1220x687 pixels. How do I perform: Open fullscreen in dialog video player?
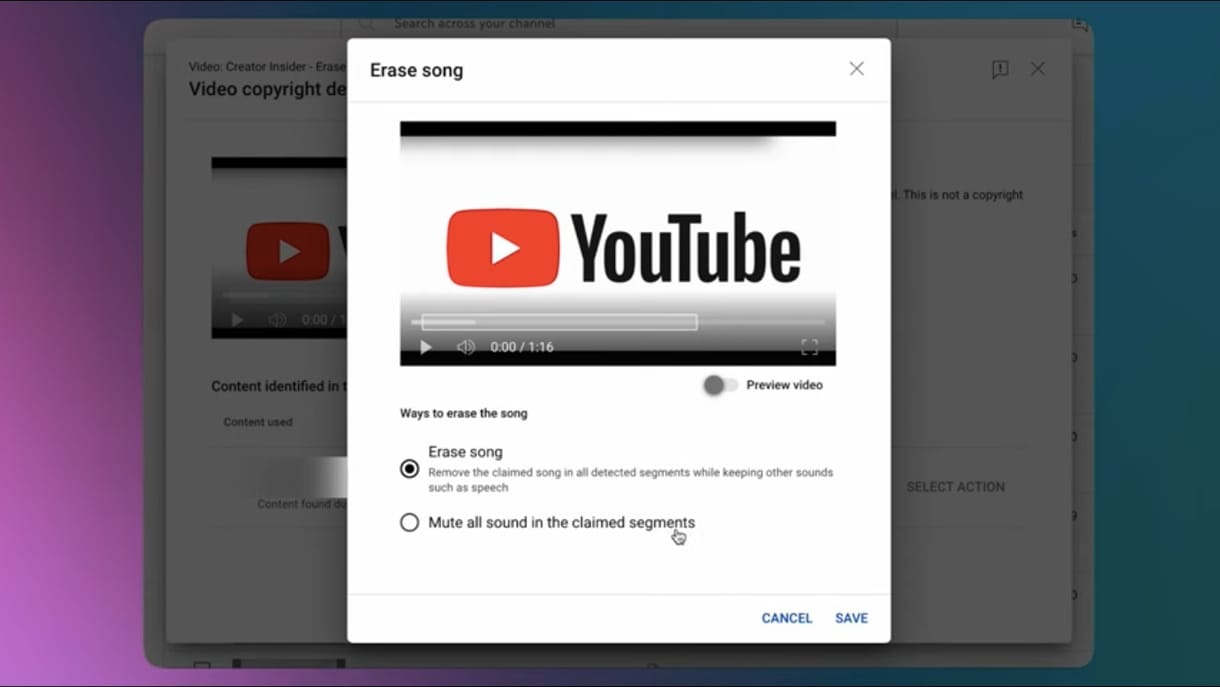point(809,347)
